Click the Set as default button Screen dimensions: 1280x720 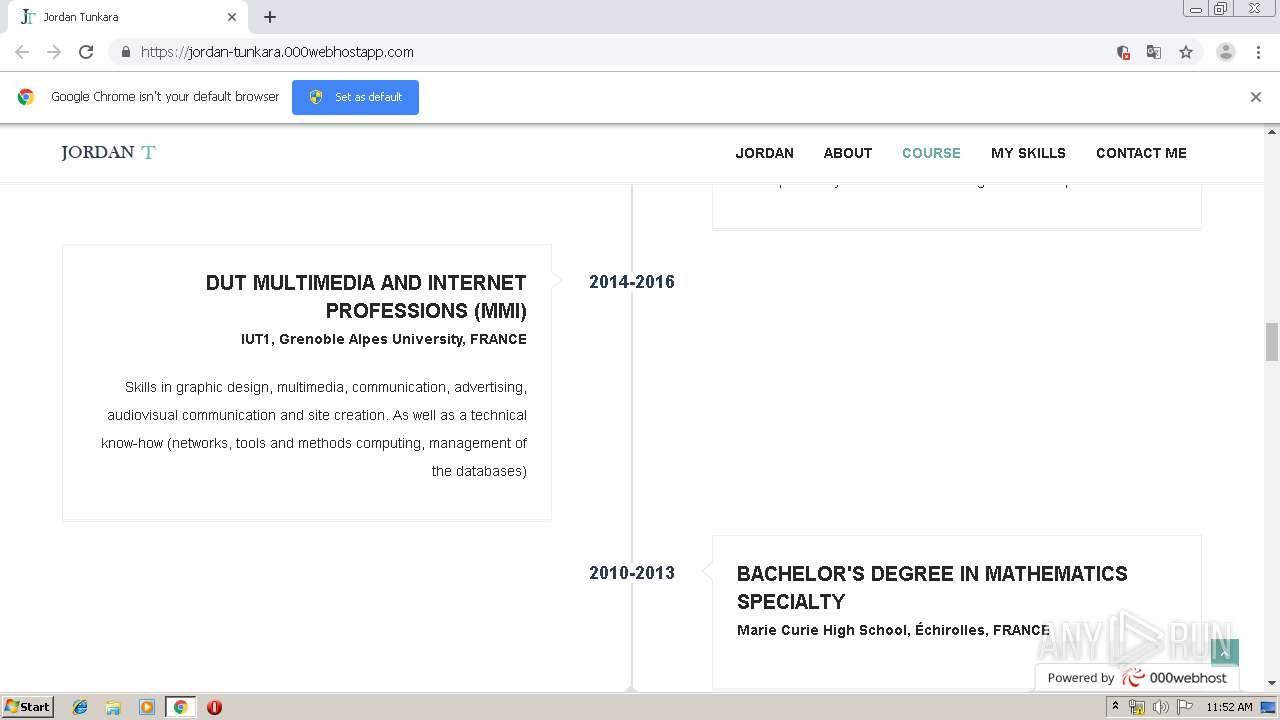pyautogui.click(x=355, y=97)
